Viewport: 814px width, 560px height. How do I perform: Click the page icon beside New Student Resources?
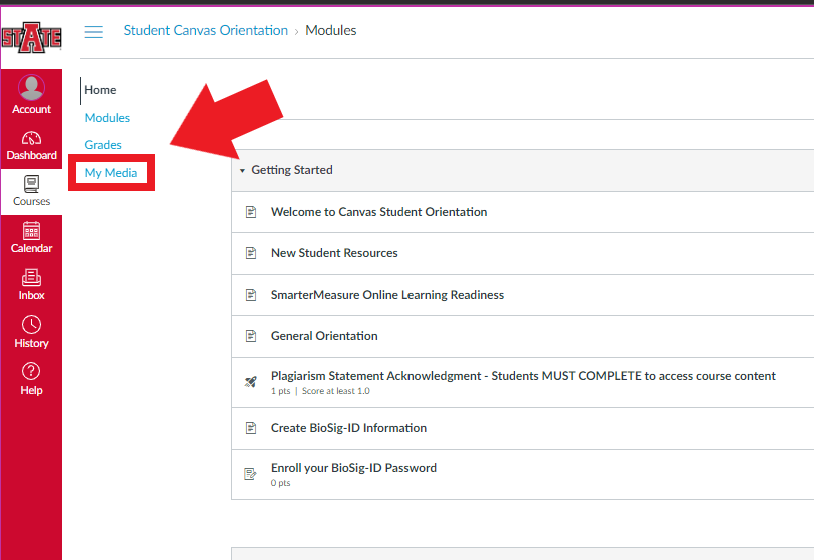point(251,253)
